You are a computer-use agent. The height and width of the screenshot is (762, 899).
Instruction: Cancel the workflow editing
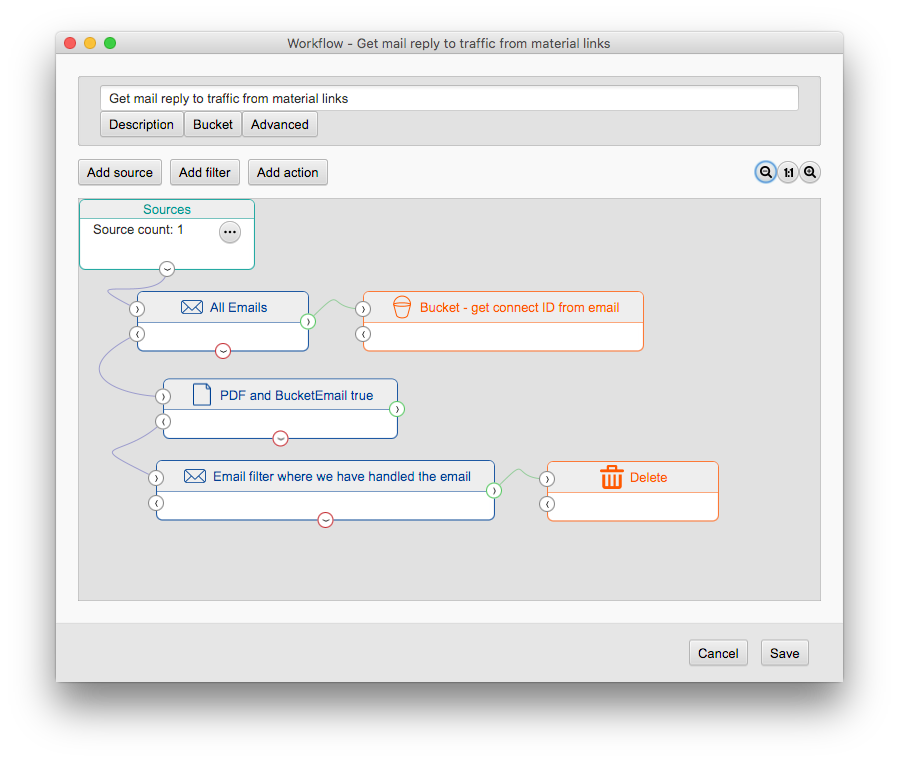(x=718, y=653)
